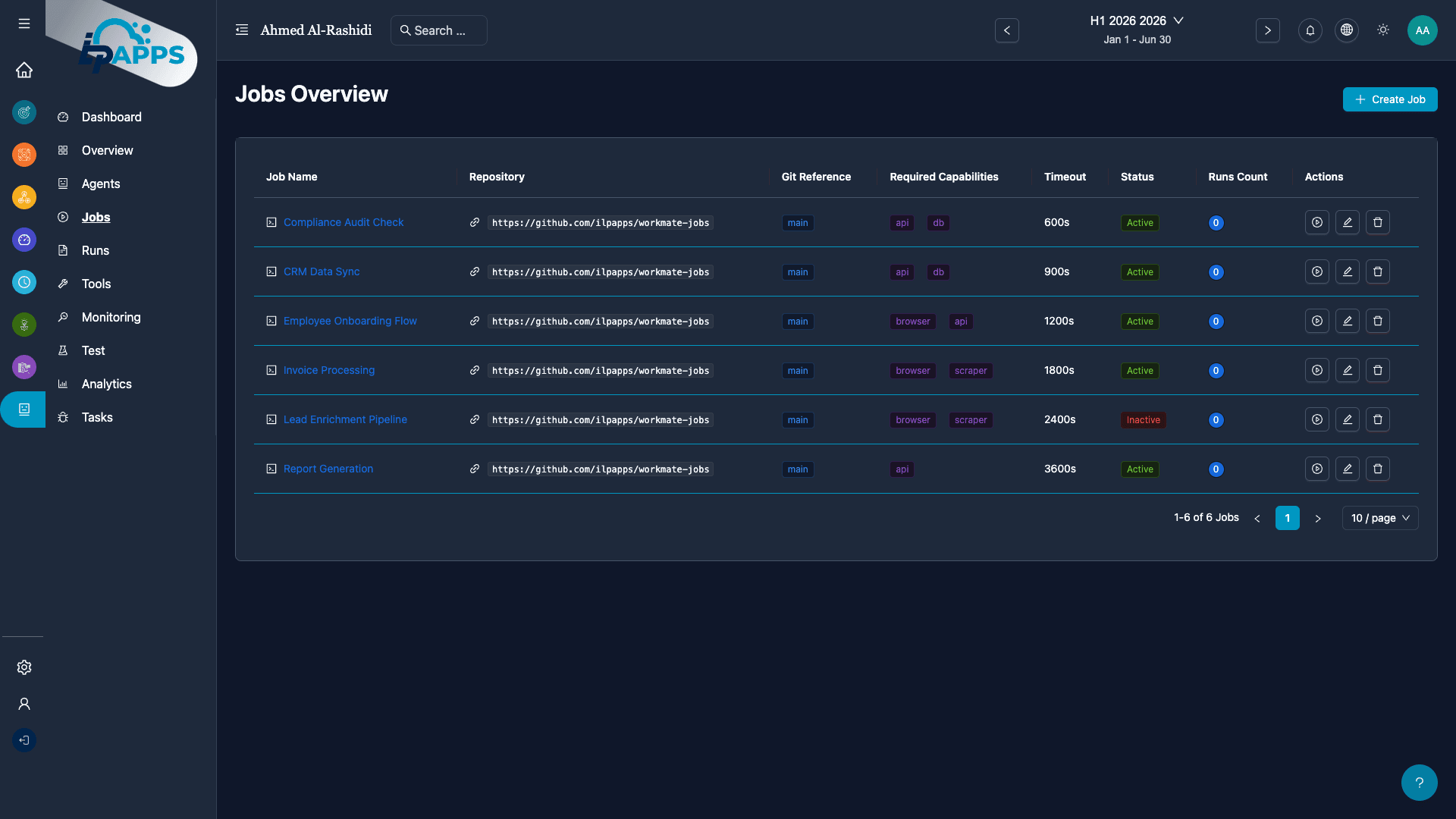
Task: Open the 10 / page selector
Action: coord(1379,518)
